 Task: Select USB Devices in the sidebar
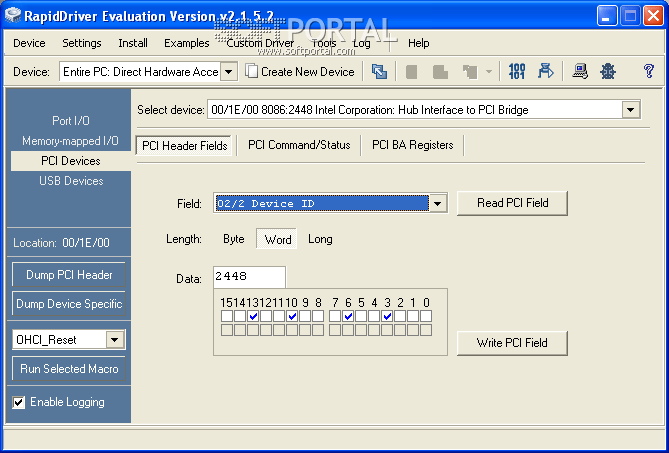(71, 181)
